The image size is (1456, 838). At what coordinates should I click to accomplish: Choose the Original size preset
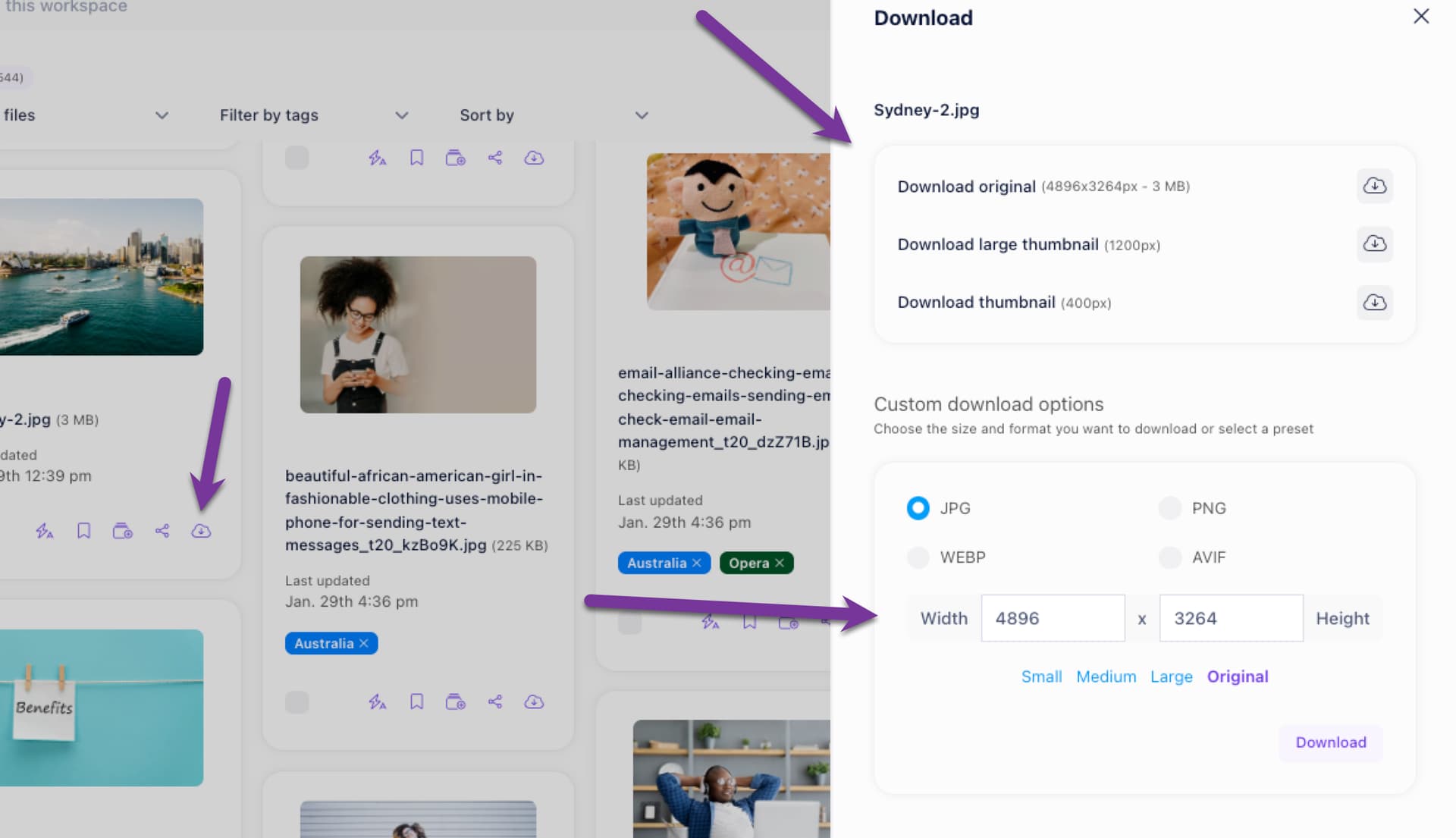(1237, 676)
